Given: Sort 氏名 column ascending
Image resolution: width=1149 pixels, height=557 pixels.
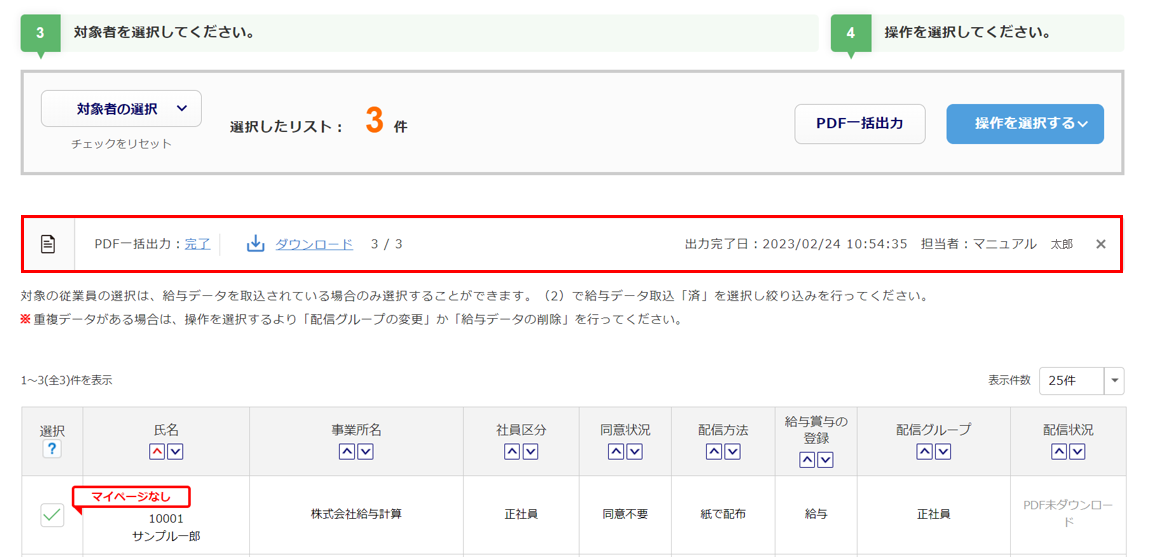Looking at the screenshot, I should 157,452.
